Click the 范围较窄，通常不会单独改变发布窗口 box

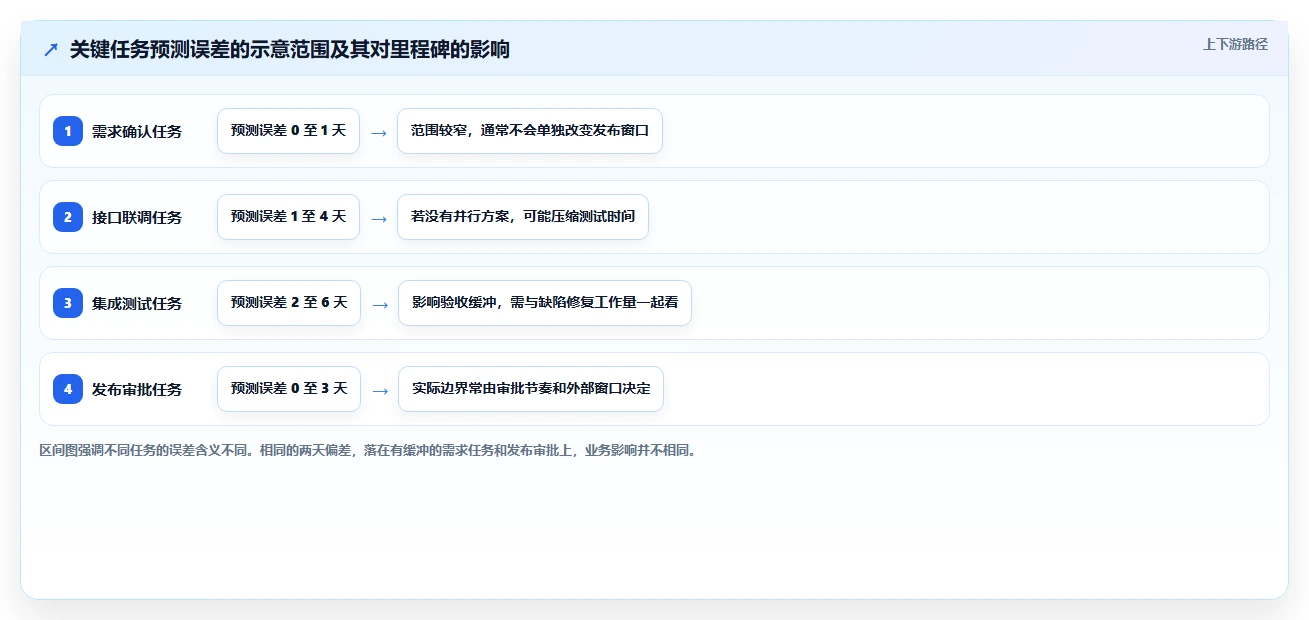(x=530, y=131)
